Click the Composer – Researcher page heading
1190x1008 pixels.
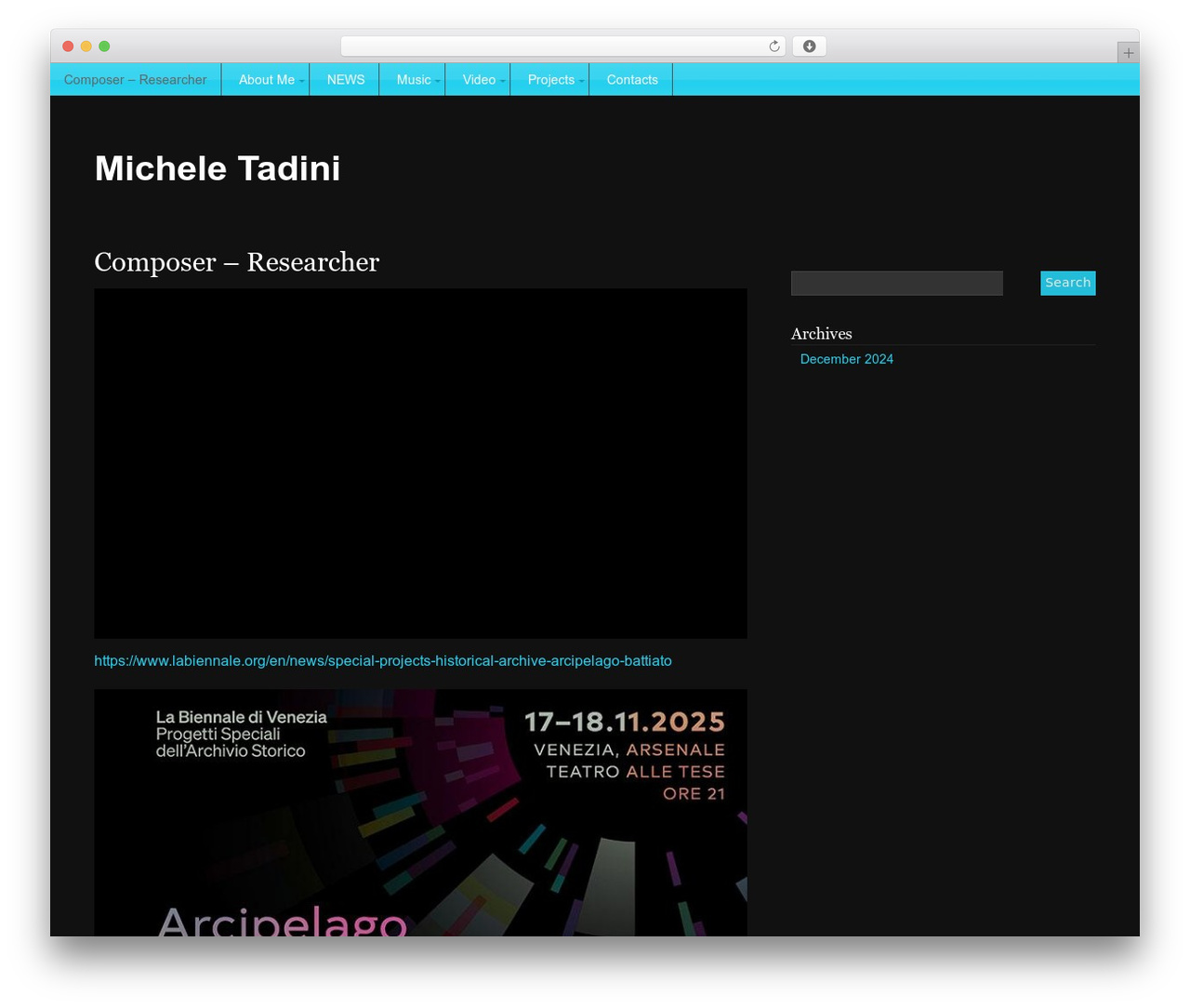tap(237, 262)
